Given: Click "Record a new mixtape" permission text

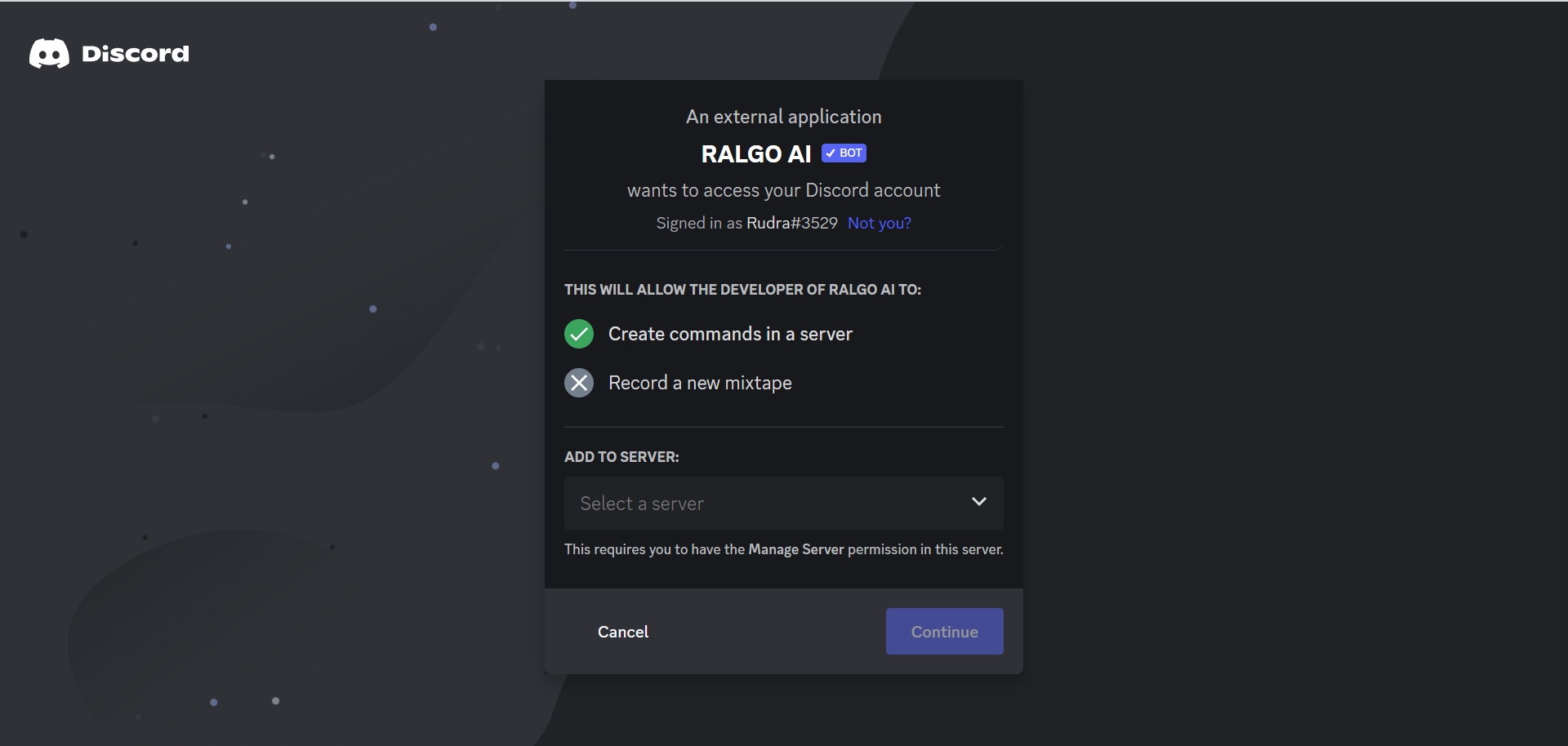Looking at the screenshot, I should coord(700,383).
